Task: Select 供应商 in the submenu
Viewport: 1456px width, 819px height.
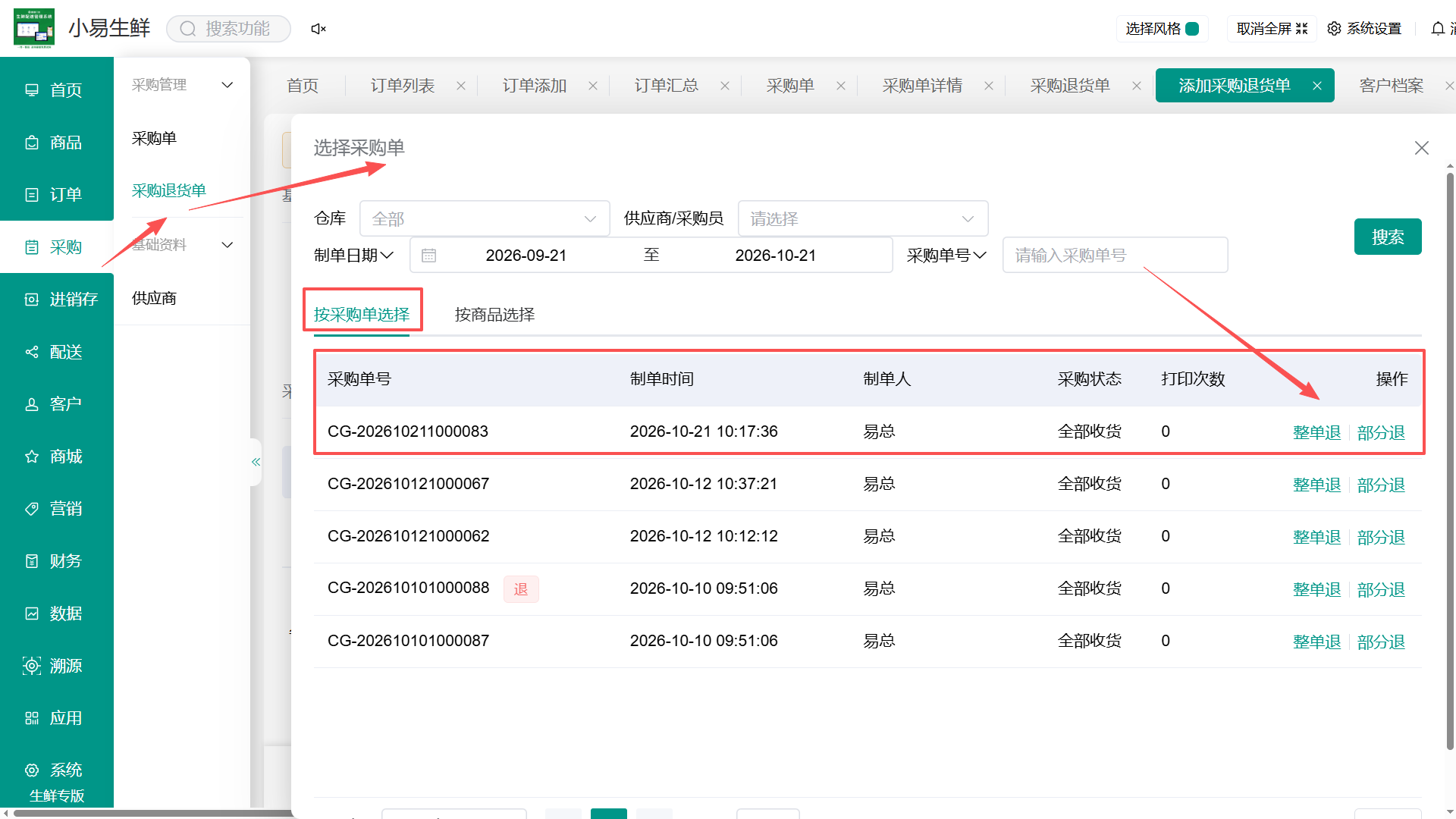Action: click(154, 298)
